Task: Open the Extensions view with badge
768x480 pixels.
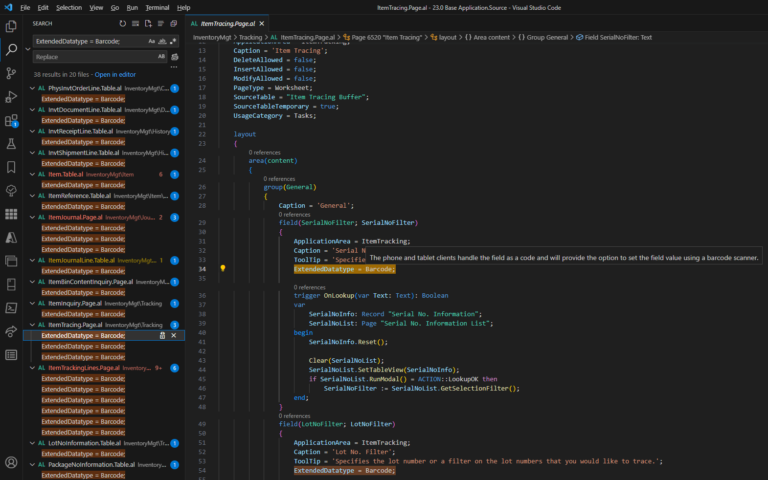Action: 11,121
